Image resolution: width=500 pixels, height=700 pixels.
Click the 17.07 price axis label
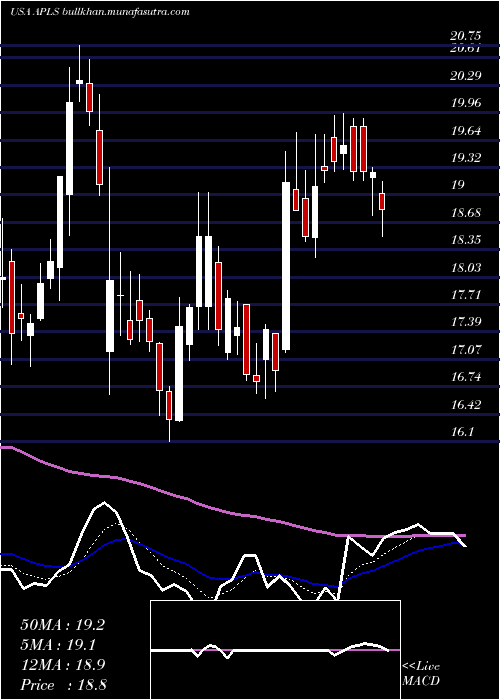pos(466,350)
